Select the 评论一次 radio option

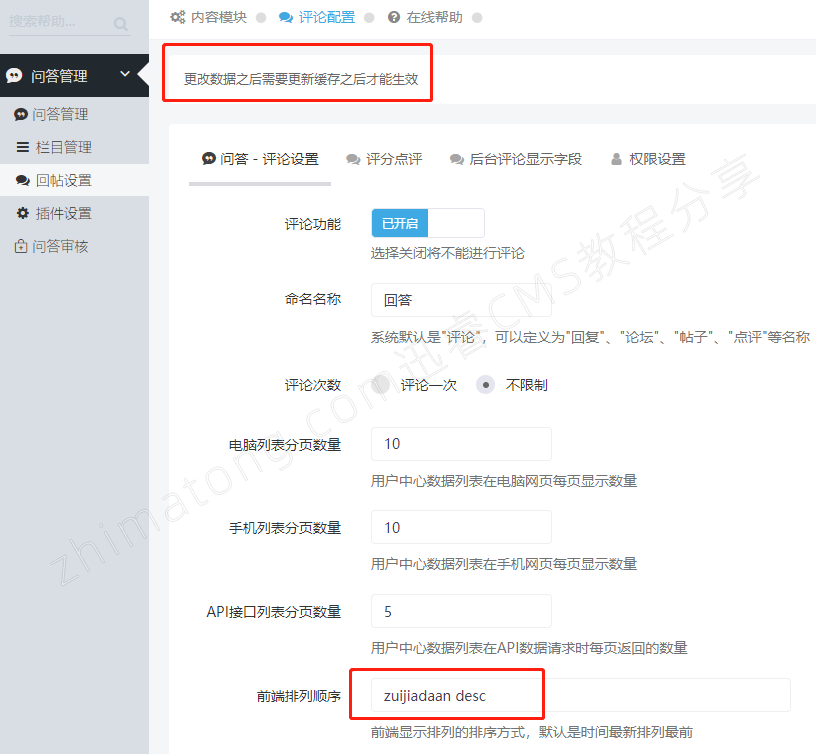(380, 385)
